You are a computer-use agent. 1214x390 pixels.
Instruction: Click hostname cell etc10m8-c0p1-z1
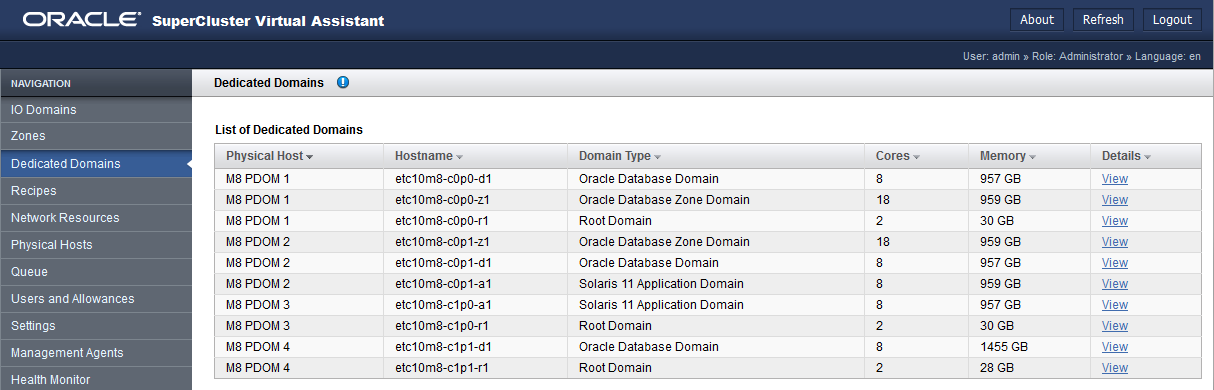point(475,242)
